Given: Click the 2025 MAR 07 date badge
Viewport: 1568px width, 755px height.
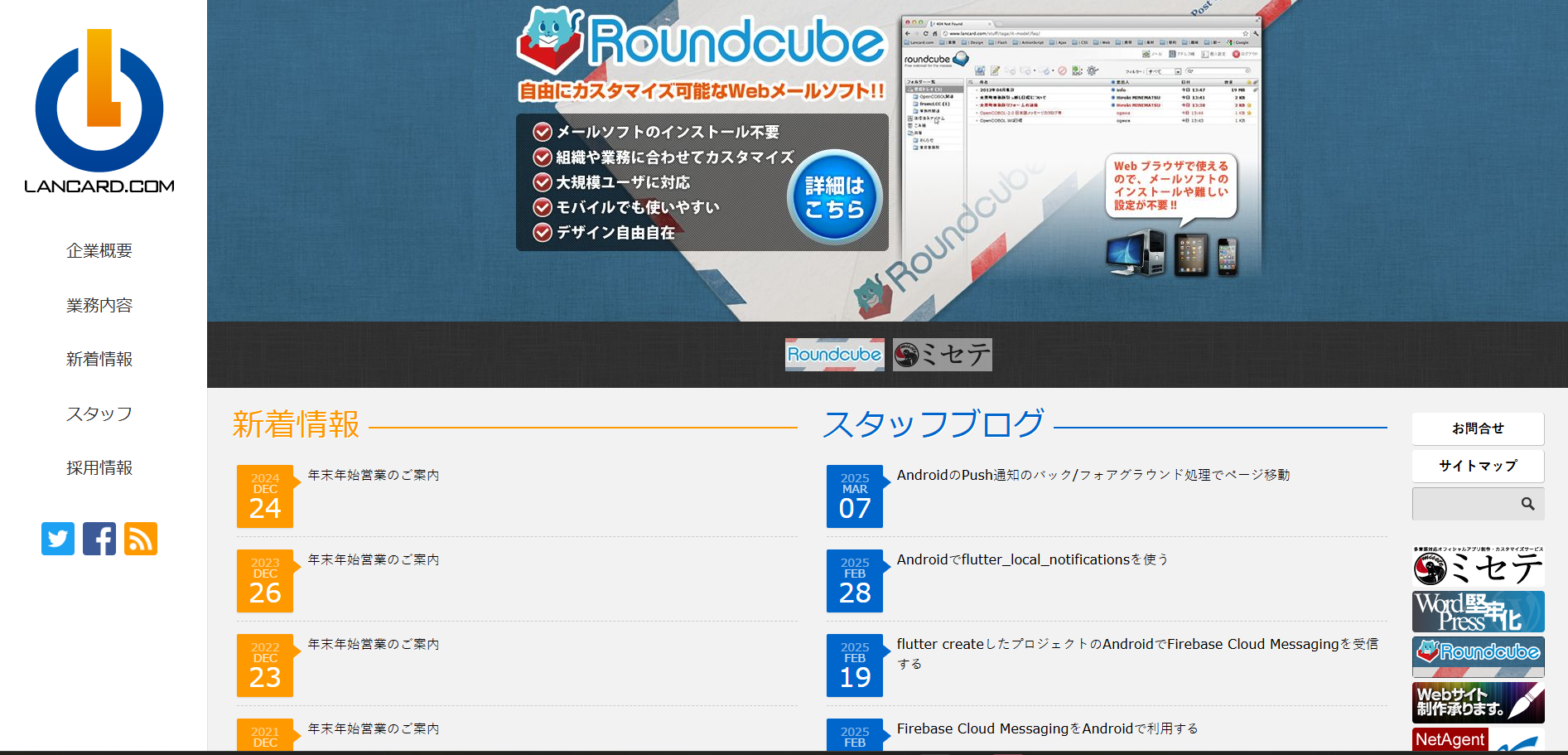Looking at the screenshot, I should (855, 496).
